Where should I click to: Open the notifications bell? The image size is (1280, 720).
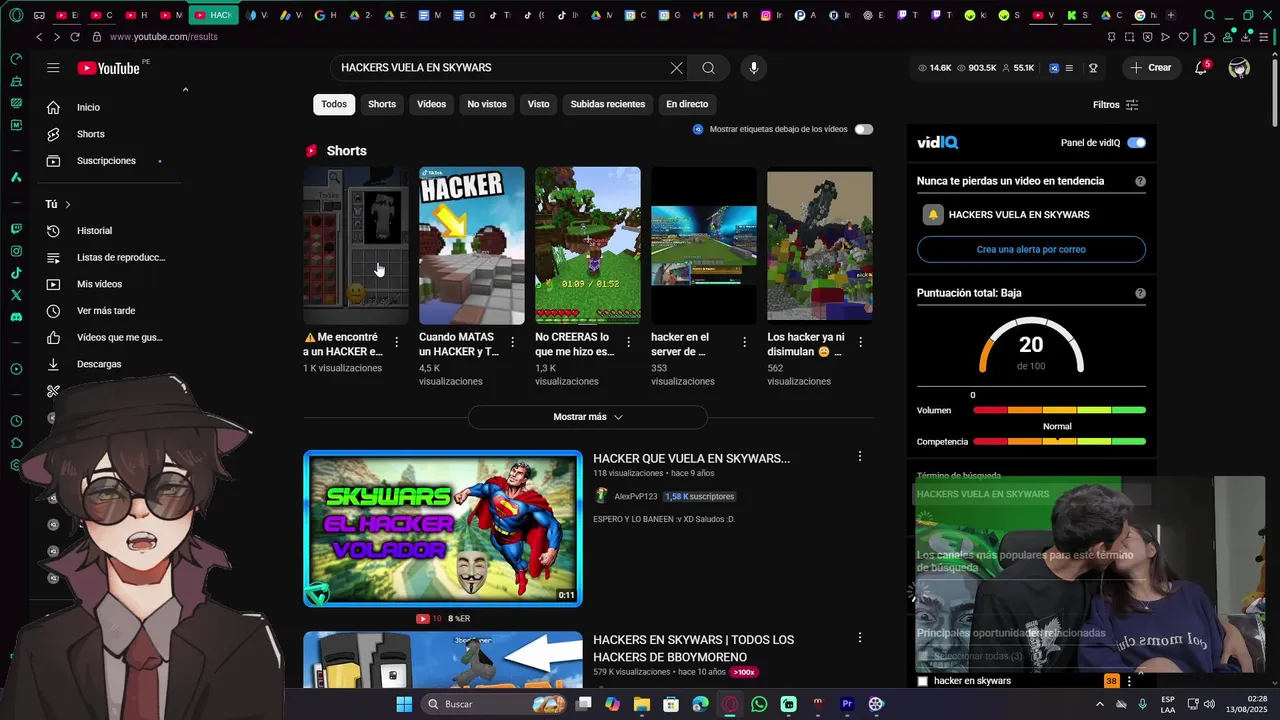[1201, 68]
